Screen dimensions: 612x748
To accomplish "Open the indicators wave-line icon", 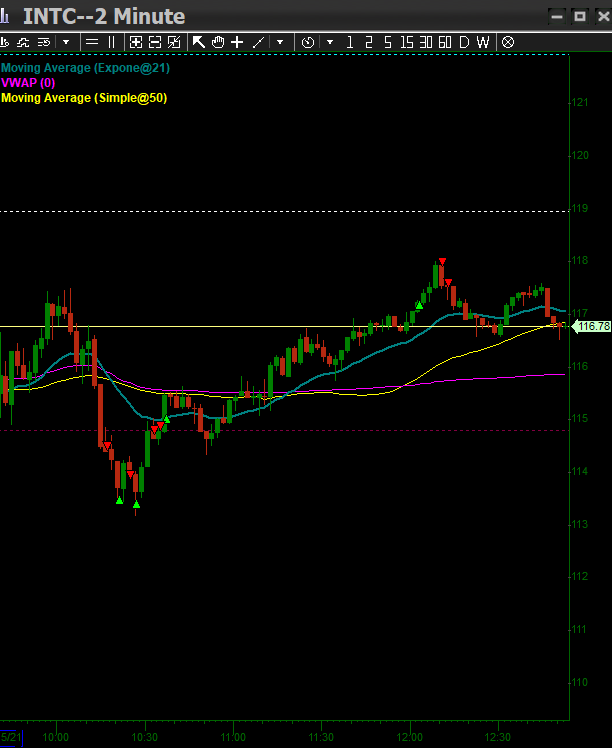I will 23,42.
